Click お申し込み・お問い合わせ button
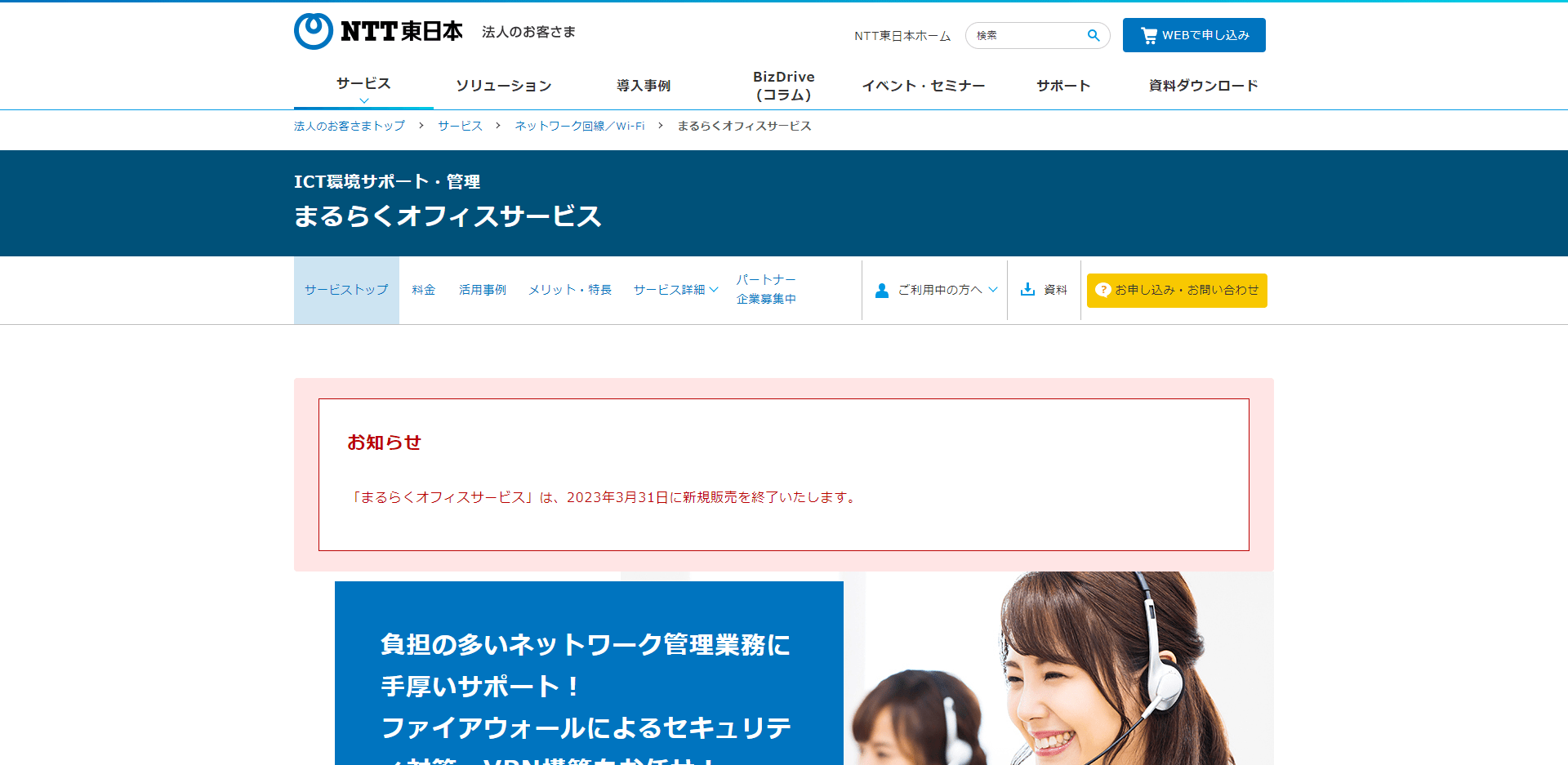 tap(1177, 291)
